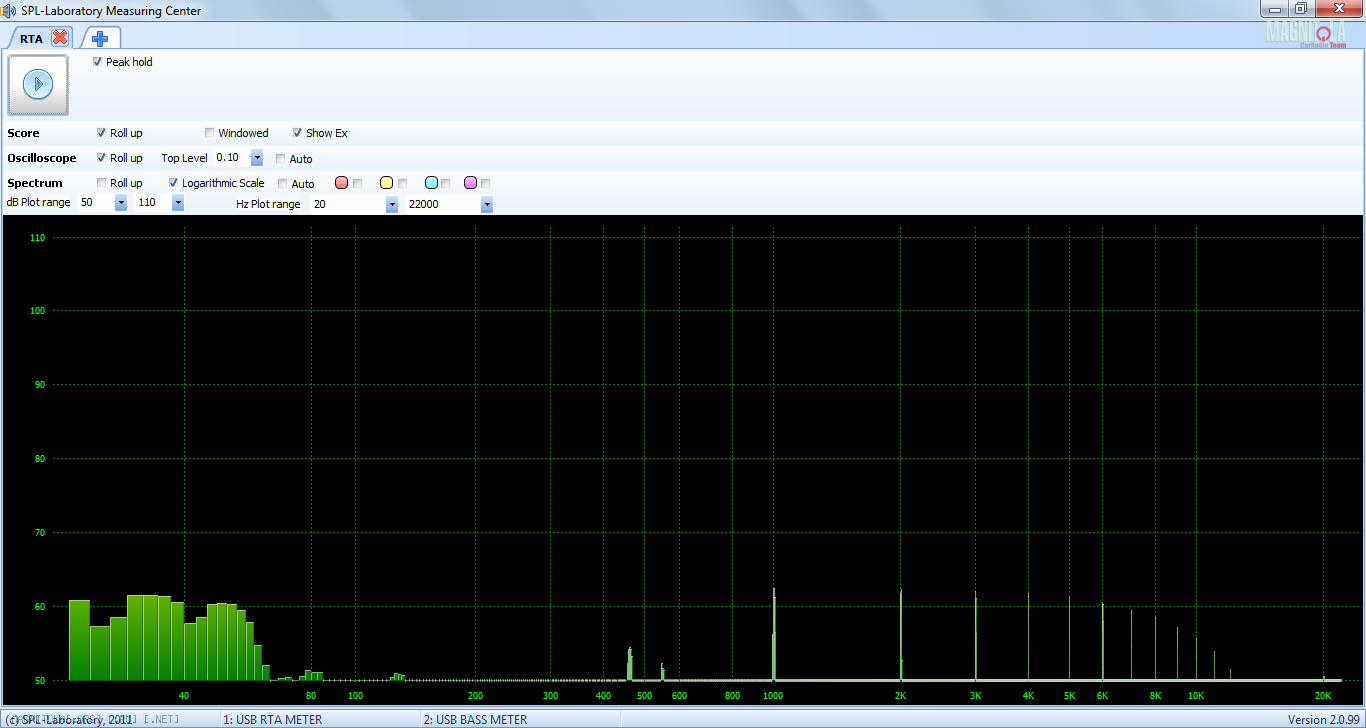The image size is (1366, 728).
Task: Click USB BASS METER in the status bar
Action: point(475,719)
